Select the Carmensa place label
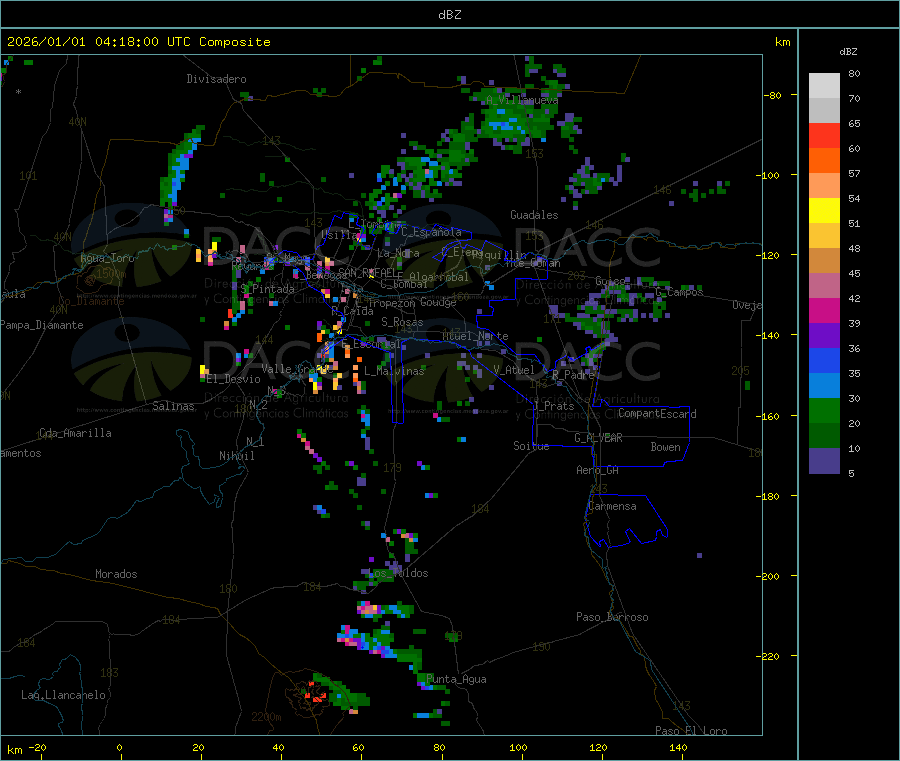This screenshot has width=900, height=761. [612, 506]
